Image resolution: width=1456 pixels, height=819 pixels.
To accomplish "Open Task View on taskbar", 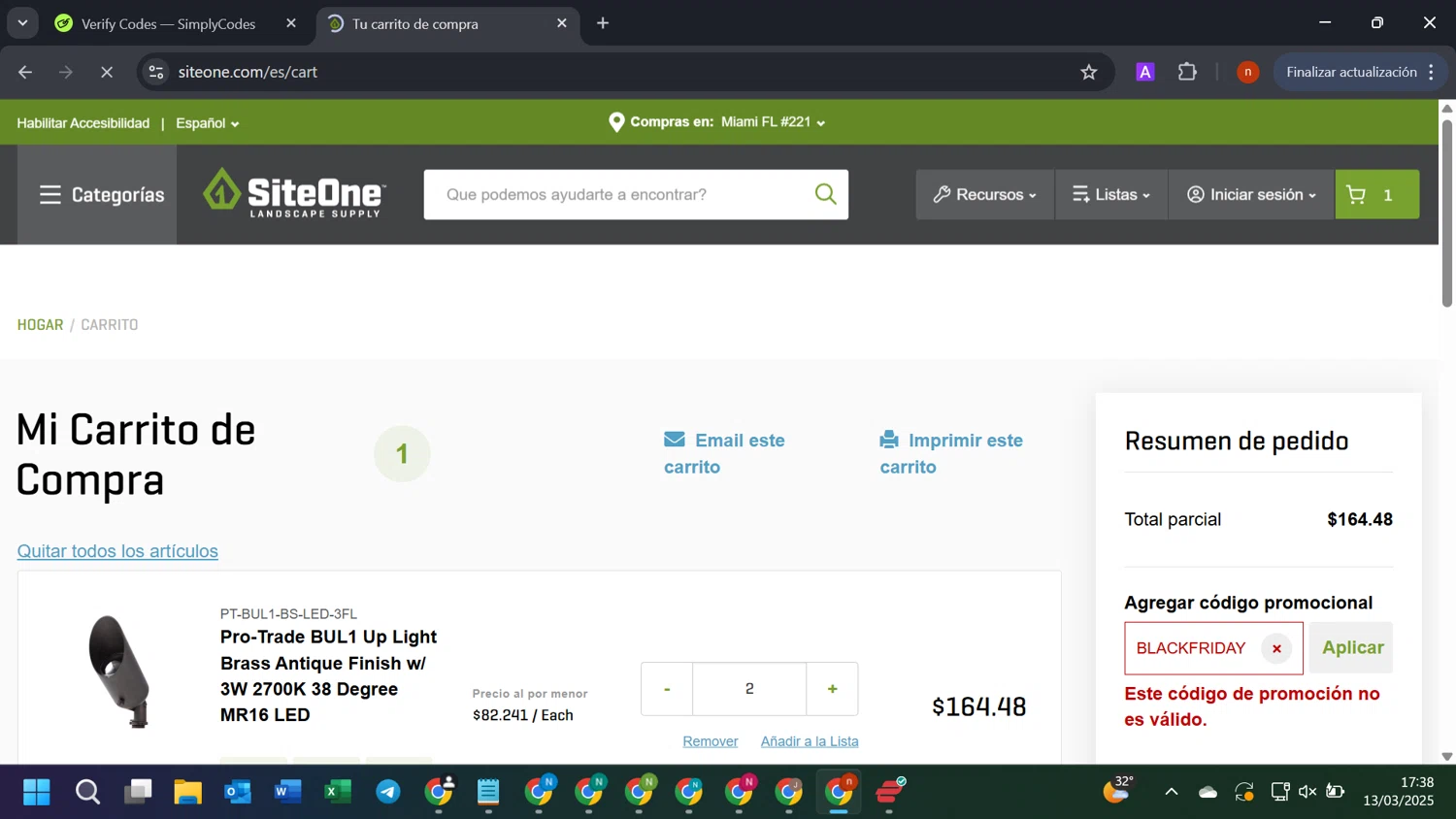I will click(x=138, y=793).
